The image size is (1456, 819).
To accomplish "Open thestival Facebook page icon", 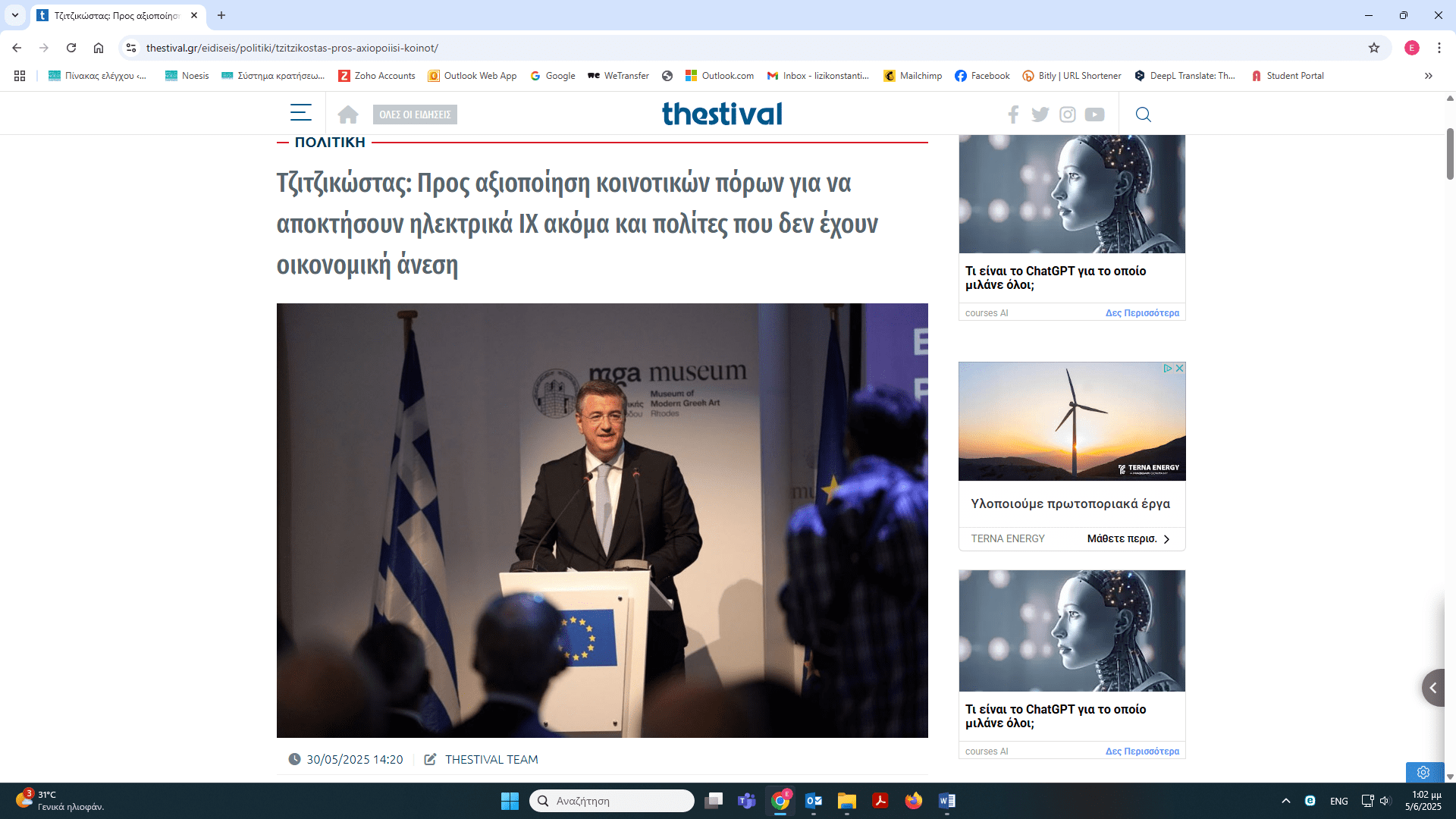I will pos(1013,115).
